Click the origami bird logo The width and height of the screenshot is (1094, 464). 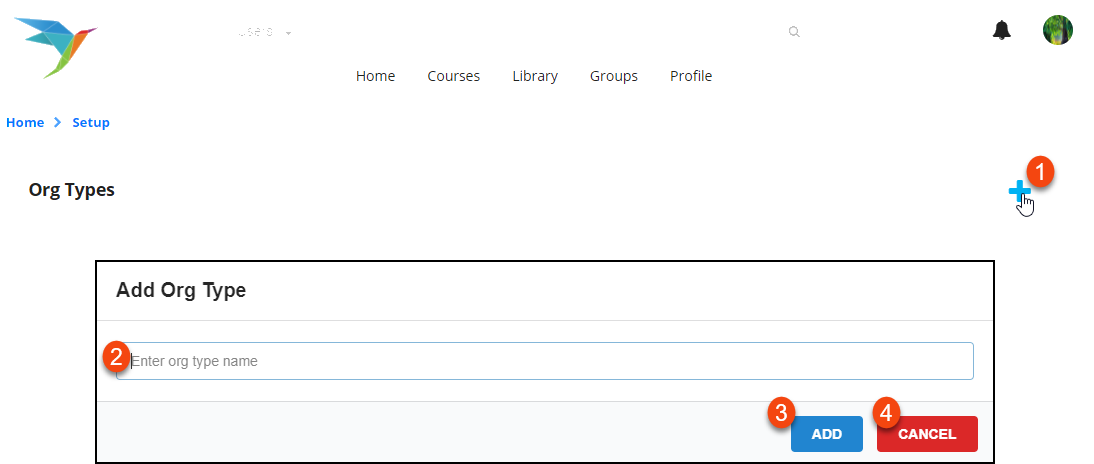coord(56,47)
